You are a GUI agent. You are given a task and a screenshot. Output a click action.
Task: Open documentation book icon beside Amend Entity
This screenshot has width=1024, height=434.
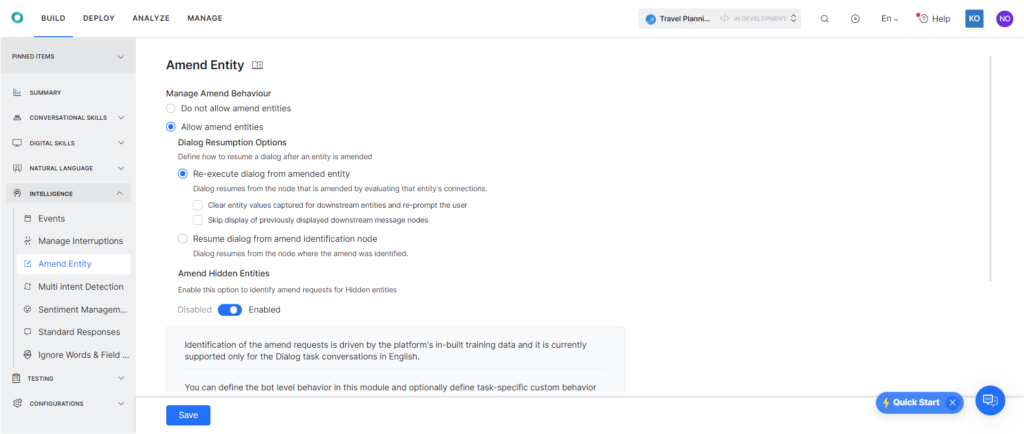pyautogui.click(x=257, y=65)
